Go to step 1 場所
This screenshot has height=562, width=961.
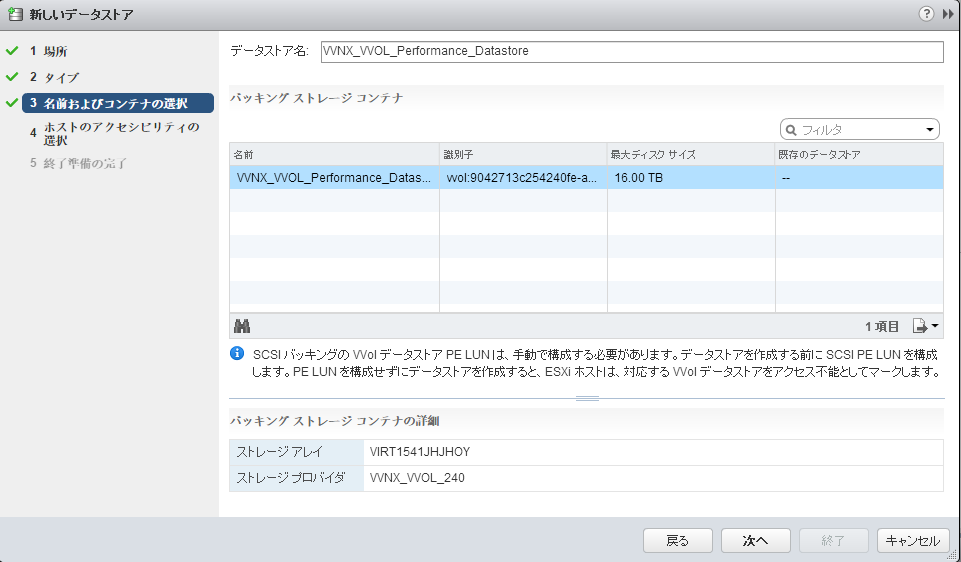(48, 51)
